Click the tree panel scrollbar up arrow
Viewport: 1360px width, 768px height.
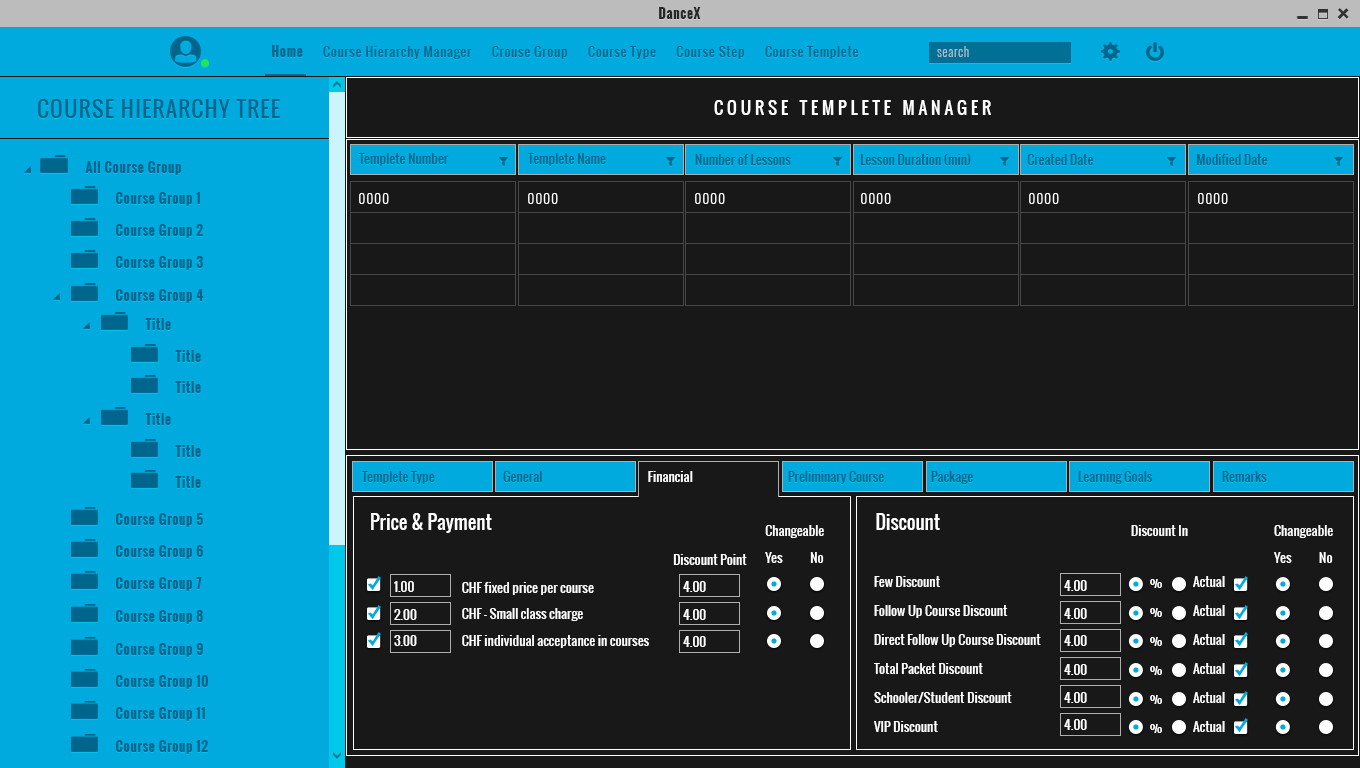click(337, 85)
